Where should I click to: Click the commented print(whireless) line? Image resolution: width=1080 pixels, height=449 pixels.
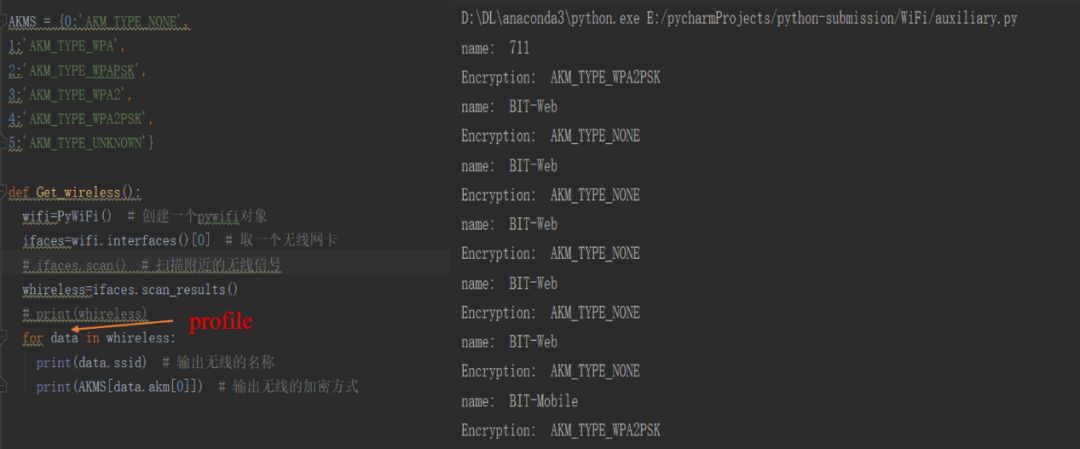[x=86, y=314]
